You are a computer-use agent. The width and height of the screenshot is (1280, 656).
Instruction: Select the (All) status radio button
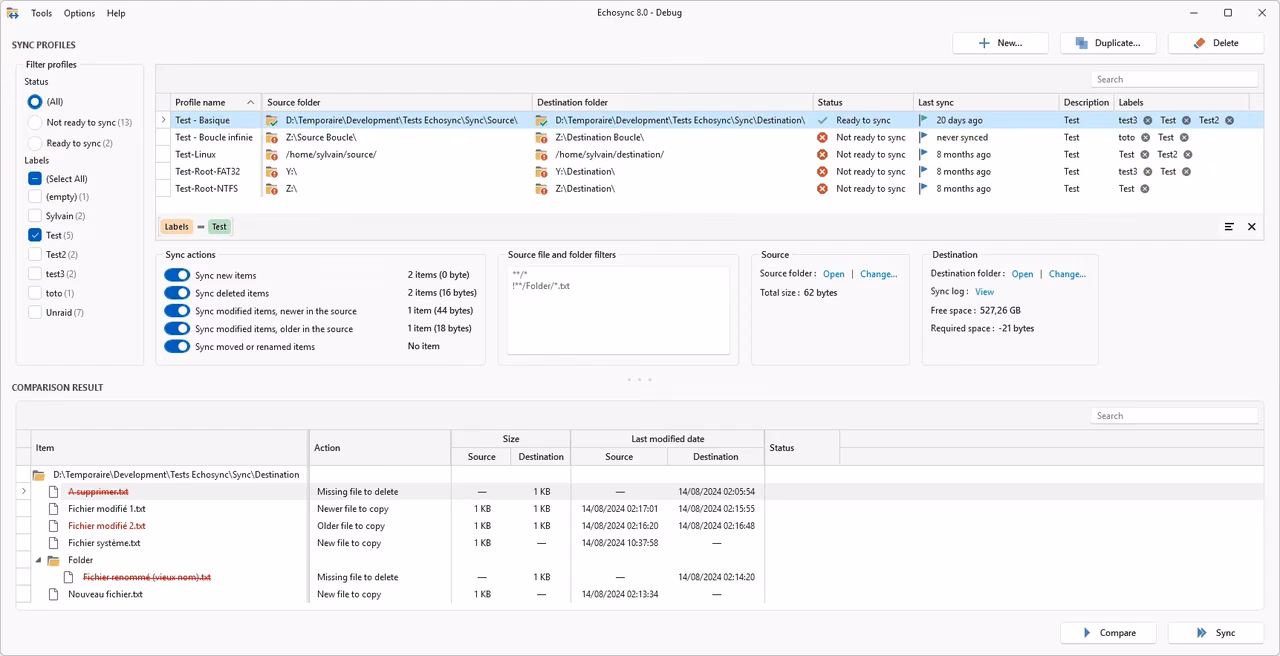pyautogui.click(x=35, y=102)
